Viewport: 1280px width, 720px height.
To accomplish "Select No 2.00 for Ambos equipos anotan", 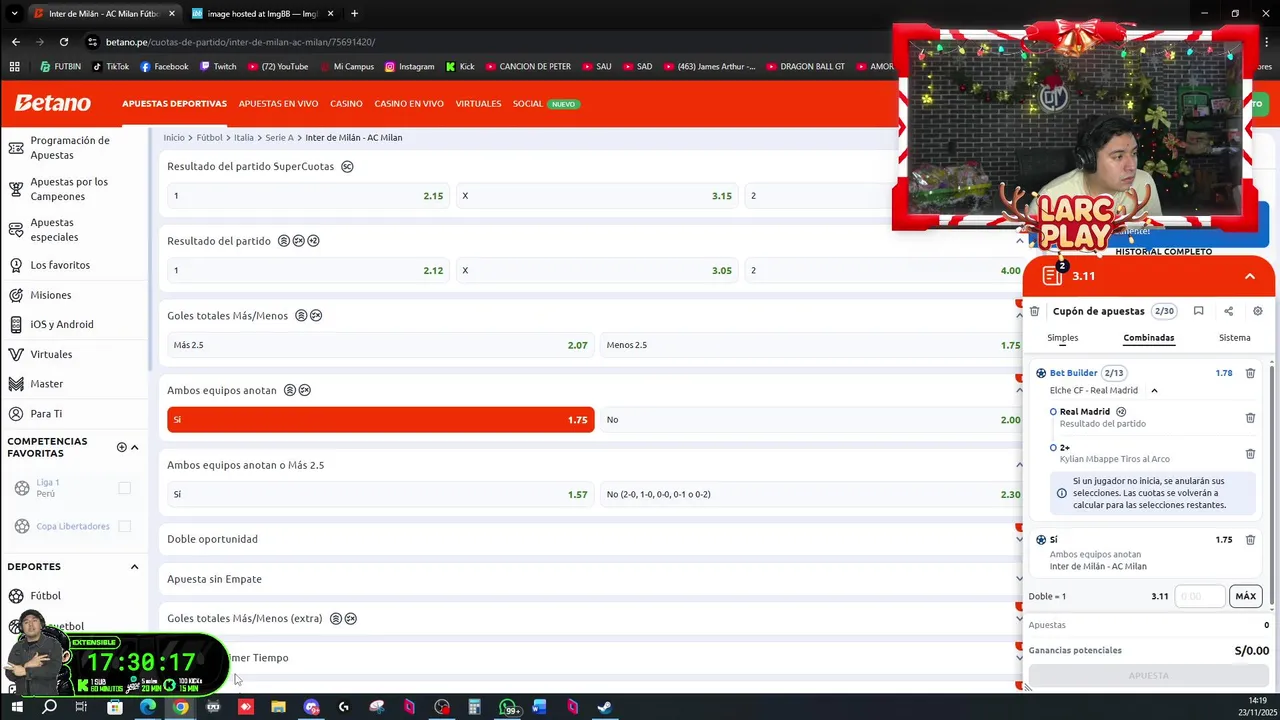I will click(813, 420).
